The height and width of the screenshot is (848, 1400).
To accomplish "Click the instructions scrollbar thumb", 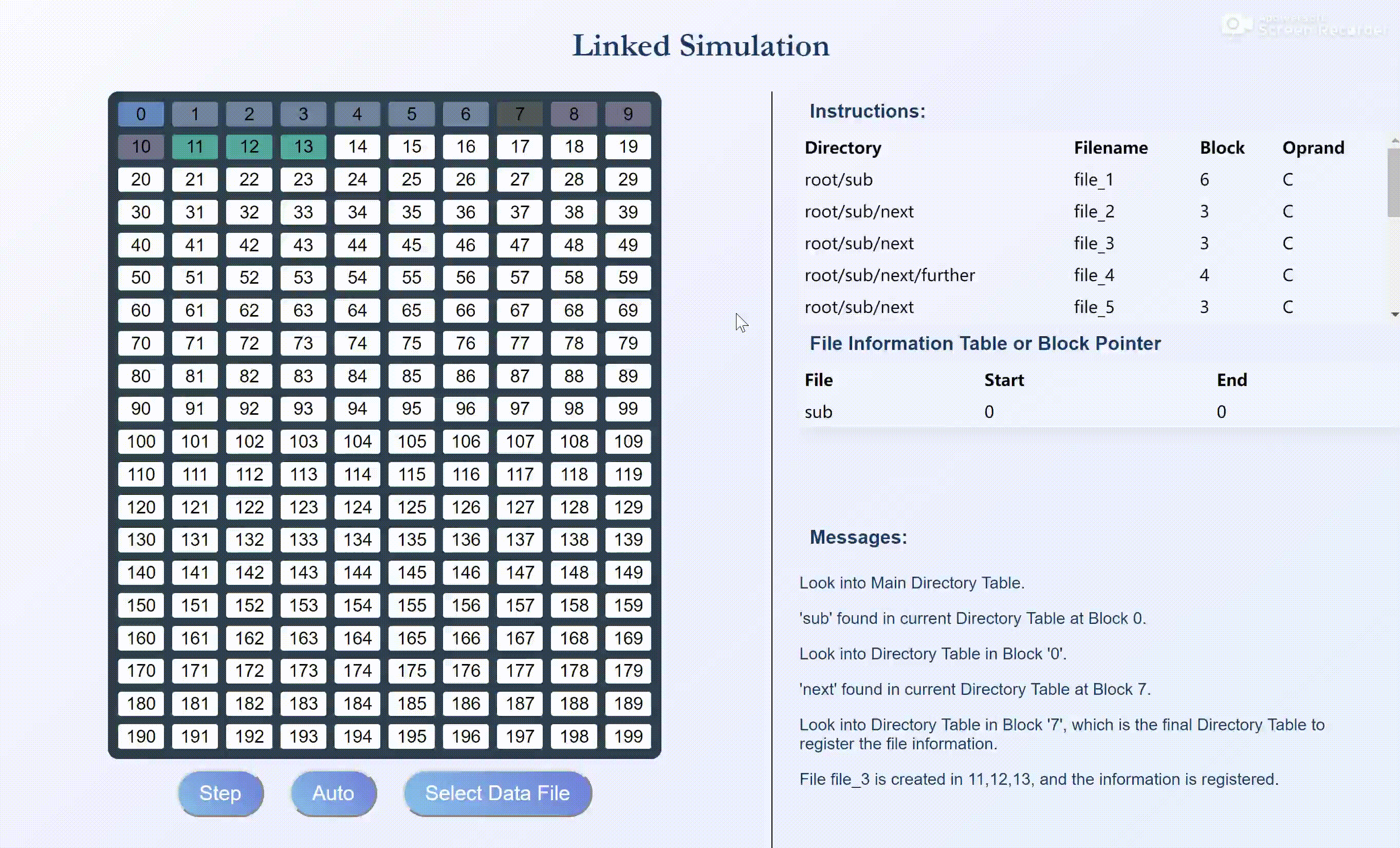I will tap(1393, 182).
